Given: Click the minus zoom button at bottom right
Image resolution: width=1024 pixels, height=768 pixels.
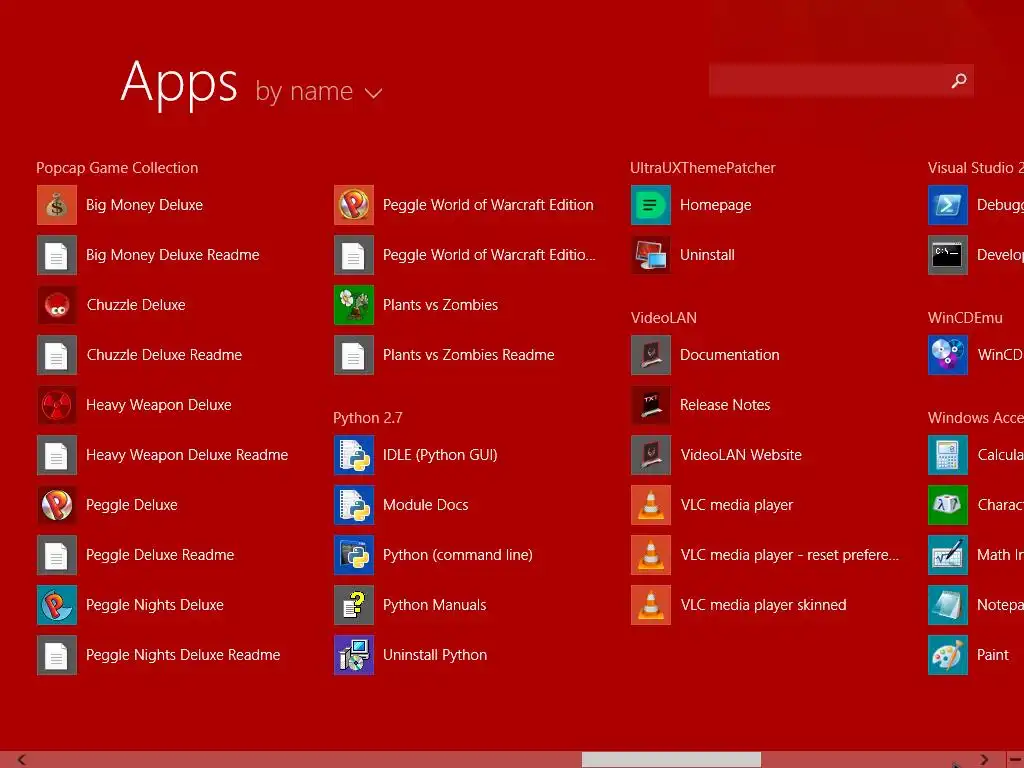Looking at the screenshot, I should pyautogui.click(x=1016, y=760).
